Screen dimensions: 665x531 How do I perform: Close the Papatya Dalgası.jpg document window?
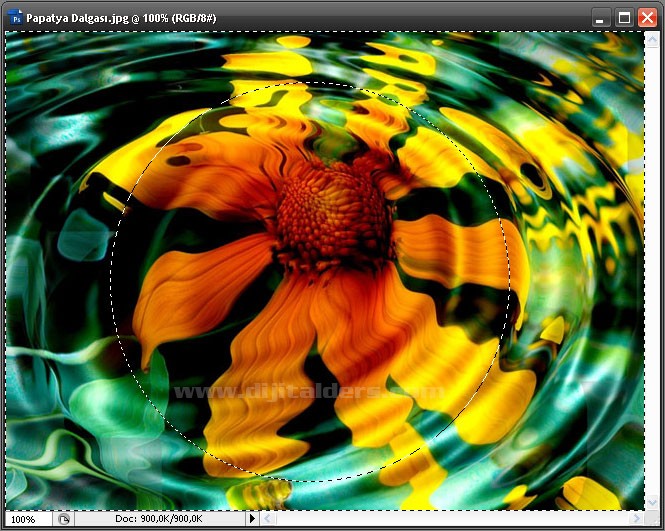point(648,18)
